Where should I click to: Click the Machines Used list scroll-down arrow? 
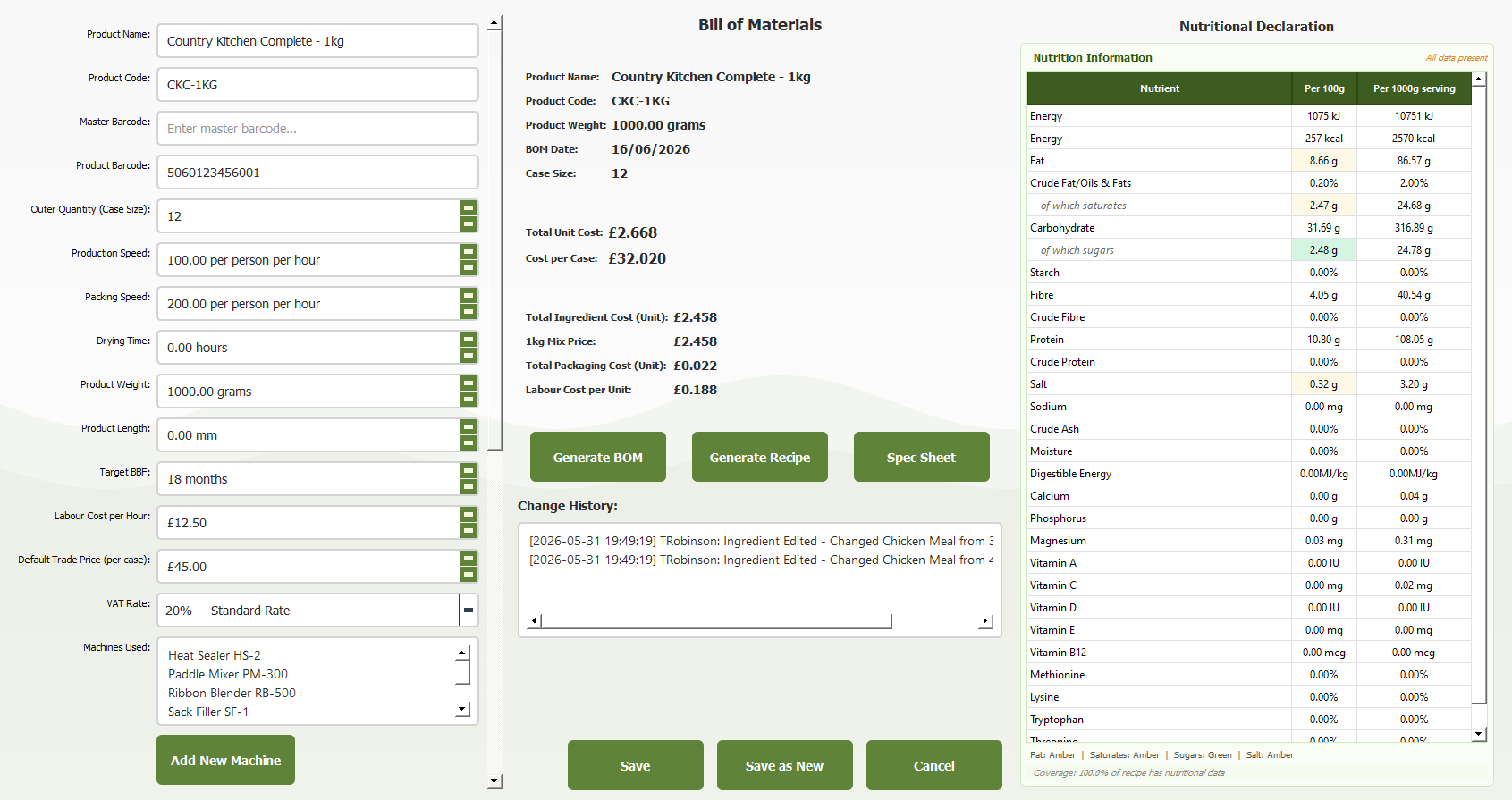(x=462, y=710)
